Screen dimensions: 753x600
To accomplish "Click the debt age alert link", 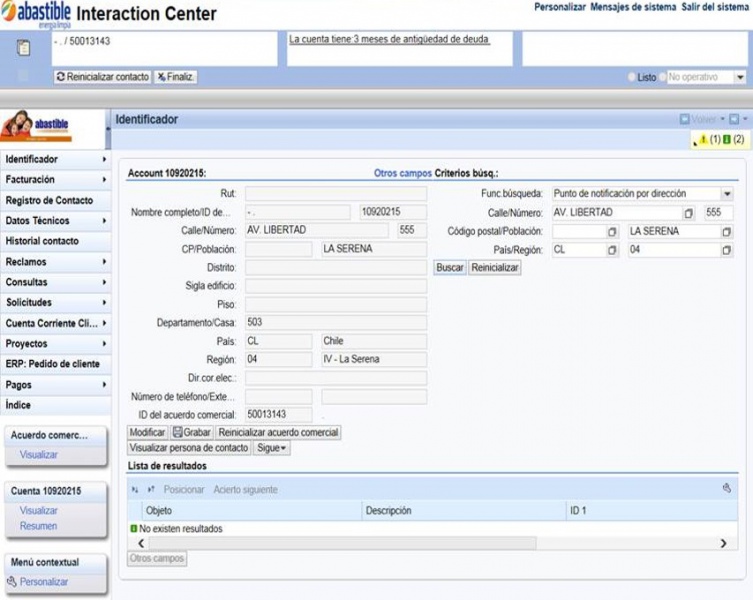I will pyautogui.click(x=389, y=39).
